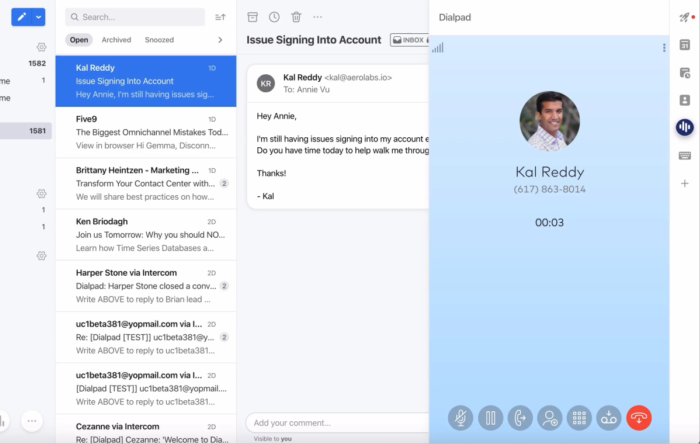Viewport: 700px width, 444px height.
Task: Open the [Dialpad [TEST]] uc1beta381@yopmail conversation
Action: point(146,389)
